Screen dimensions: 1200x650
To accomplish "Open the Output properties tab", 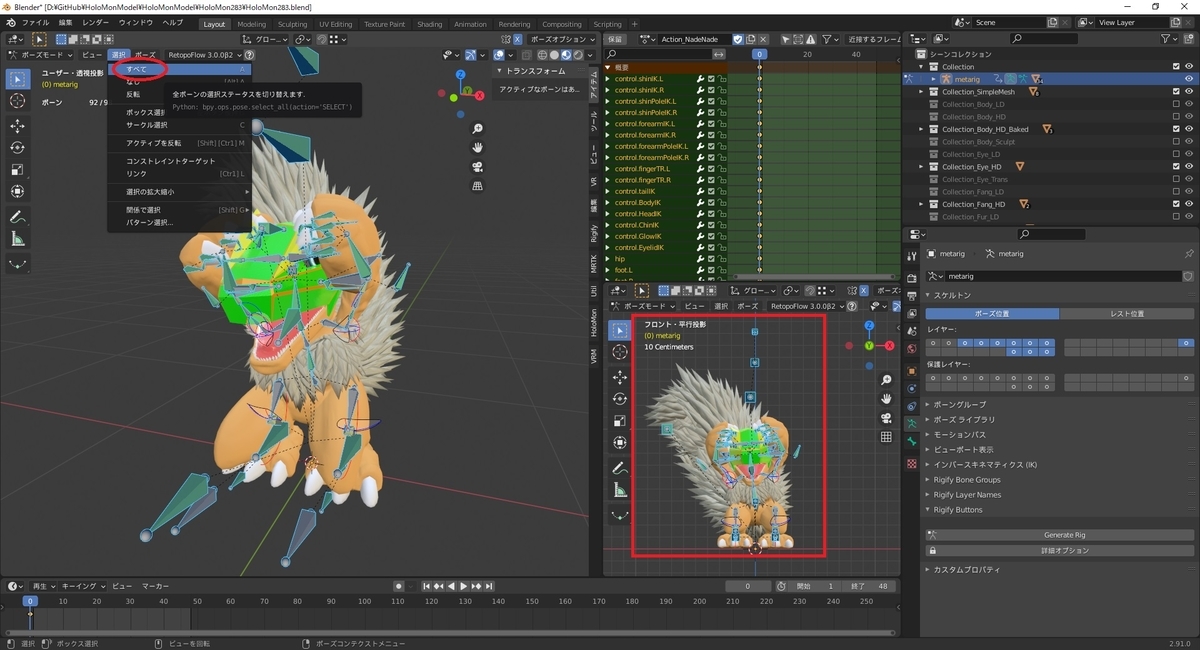I will (x=911, y=296).
